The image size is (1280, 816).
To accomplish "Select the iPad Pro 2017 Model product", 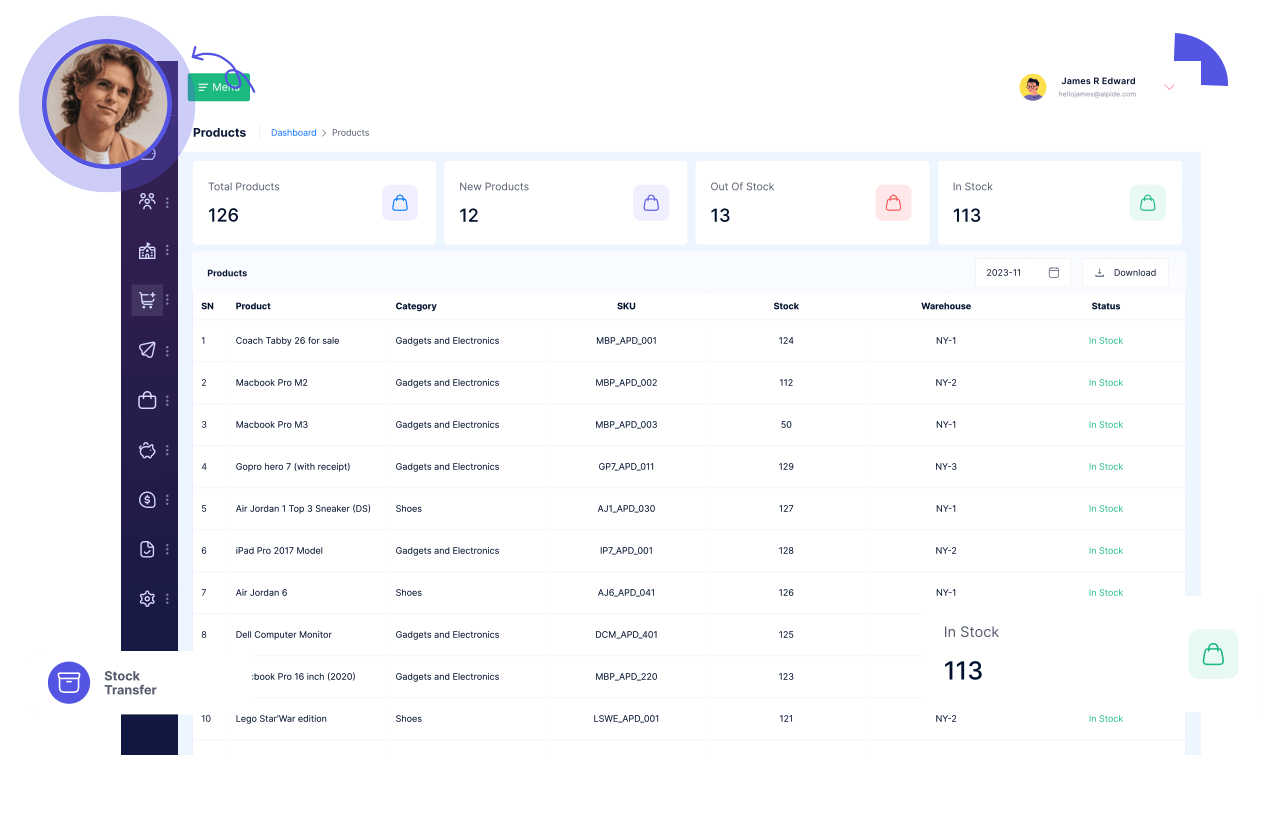I will point(279,551).
